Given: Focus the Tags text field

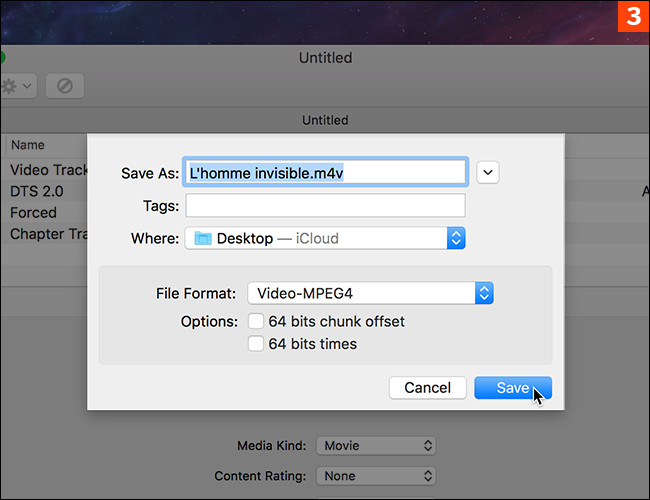Looking at the screenshot, I should (x=325, y=205).
